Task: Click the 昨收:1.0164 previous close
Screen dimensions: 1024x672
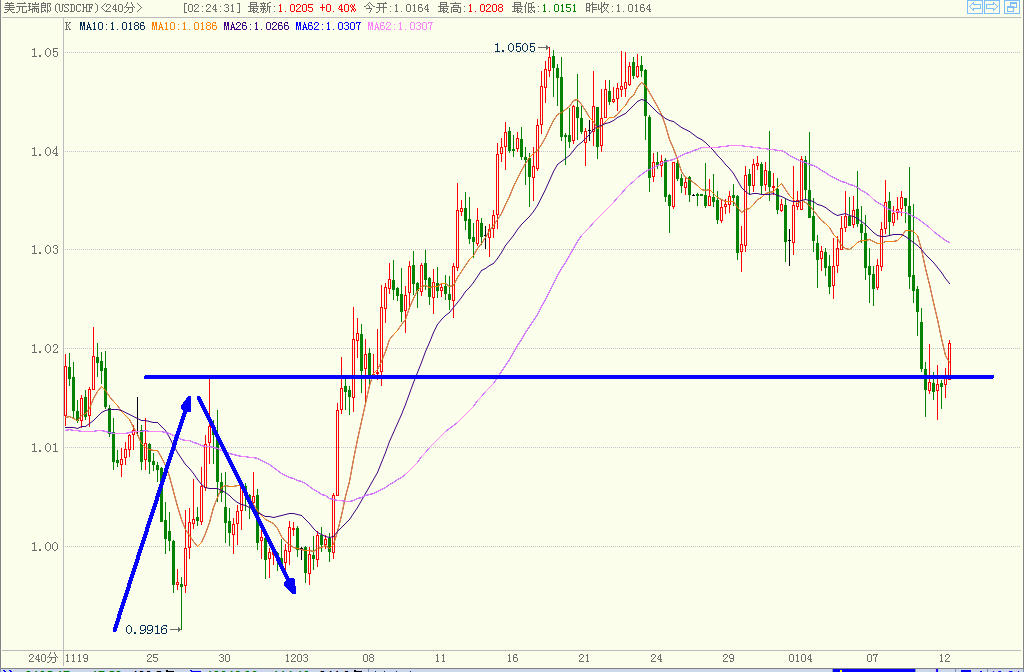Action: tap(618, 8)
